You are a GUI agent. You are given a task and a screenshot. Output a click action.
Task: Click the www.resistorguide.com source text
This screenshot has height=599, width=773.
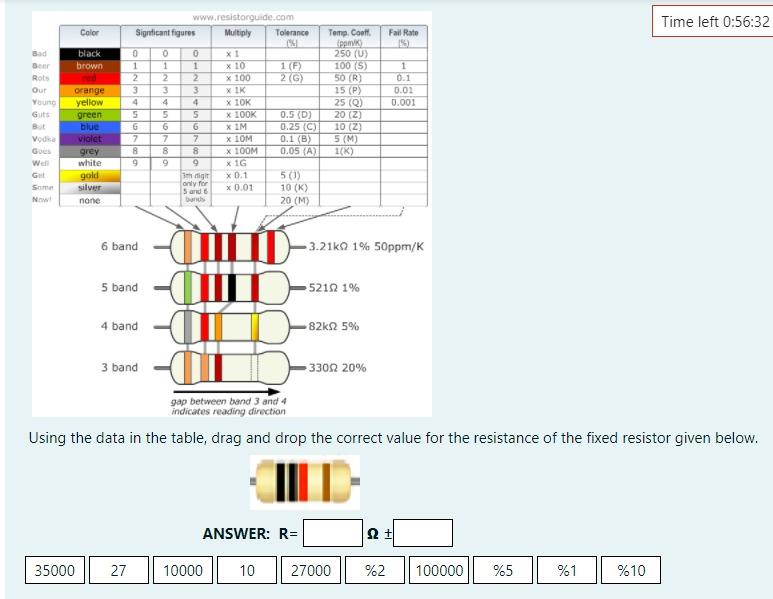tap(243, 17)
